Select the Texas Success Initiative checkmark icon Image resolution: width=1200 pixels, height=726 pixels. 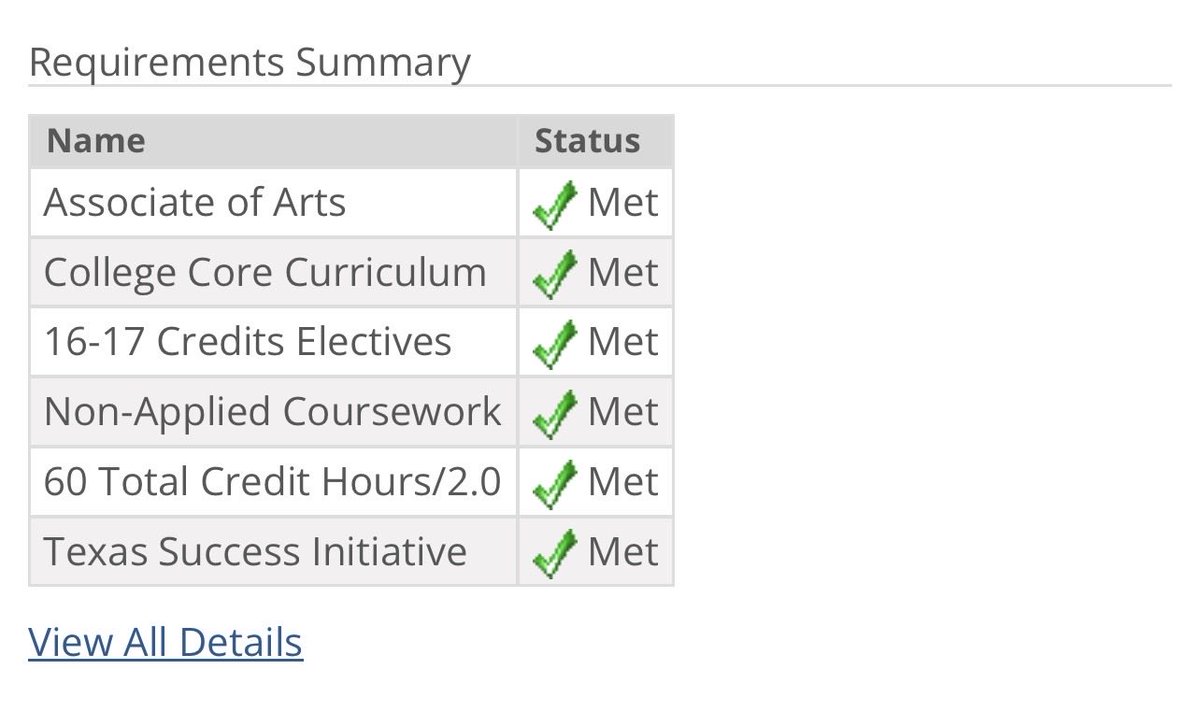(x=555, y=555)
